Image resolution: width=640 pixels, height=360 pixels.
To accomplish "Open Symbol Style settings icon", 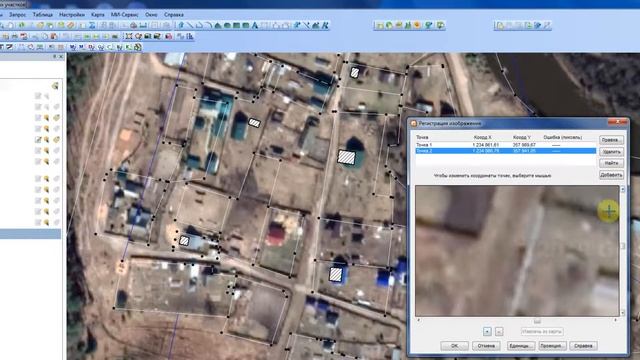I will pos(297,25).
